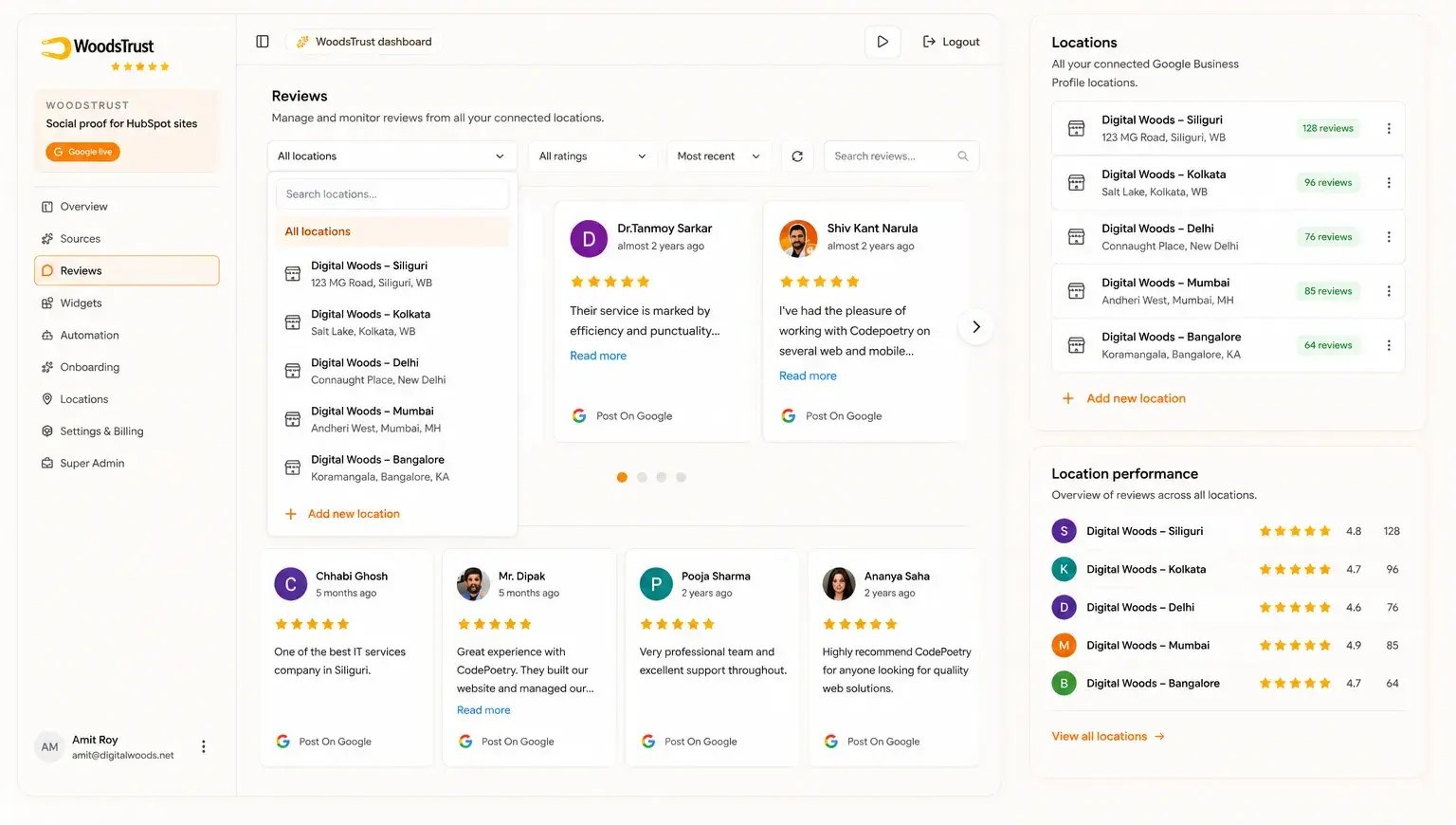
Task: Click the play button in header
Action: (x=883, y=42)
